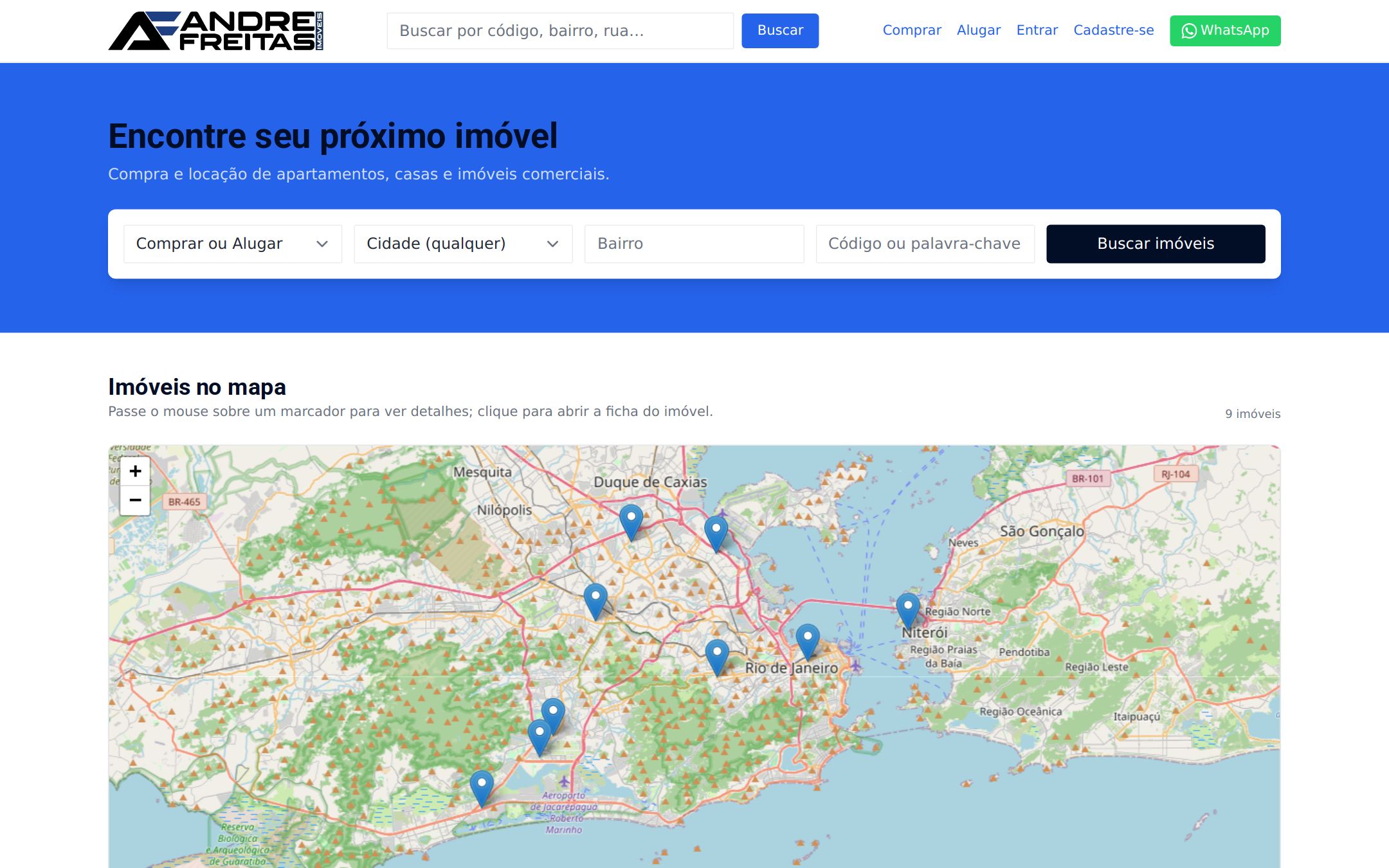
Task: Go to the Alugar page
Action: coord(978,30)
